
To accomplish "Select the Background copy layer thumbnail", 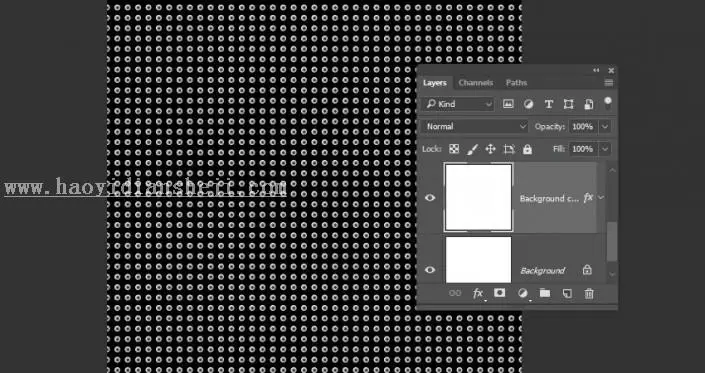I will [x=478, y=197].
